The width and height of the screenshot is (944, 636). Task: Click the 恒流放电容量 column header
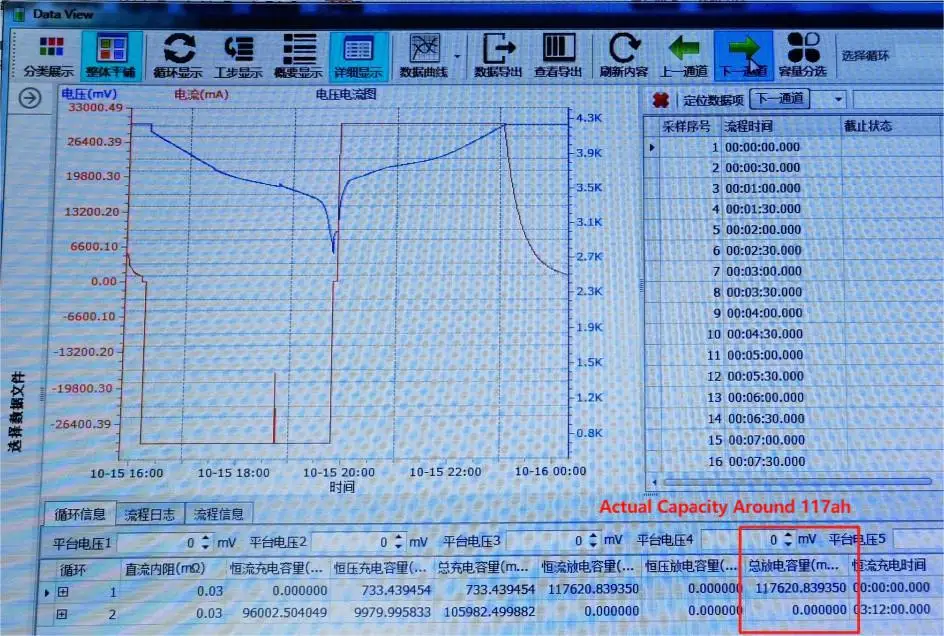(588, 567)
